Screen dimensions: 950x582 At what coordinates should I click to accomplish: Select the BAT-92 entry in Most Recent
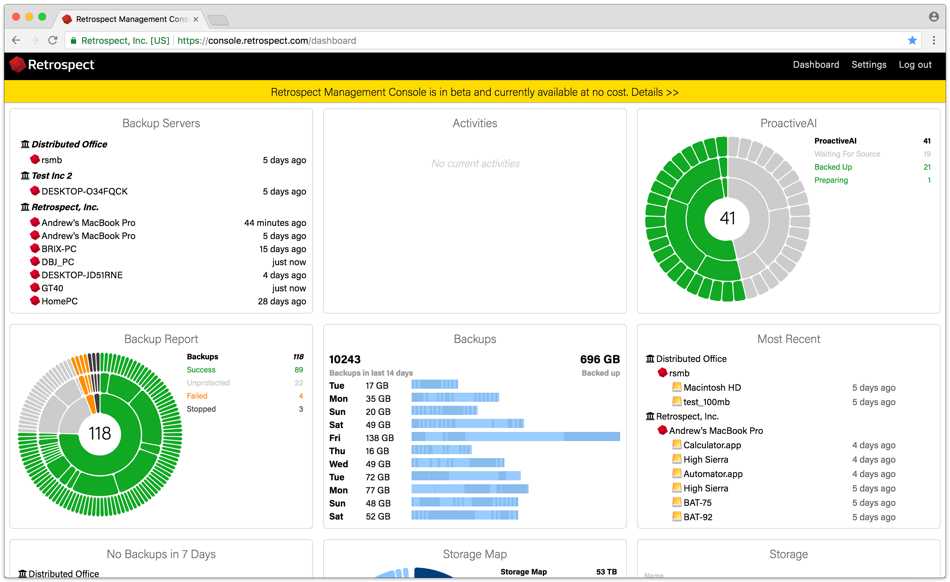pyautogui.click(x=783, y=517)
